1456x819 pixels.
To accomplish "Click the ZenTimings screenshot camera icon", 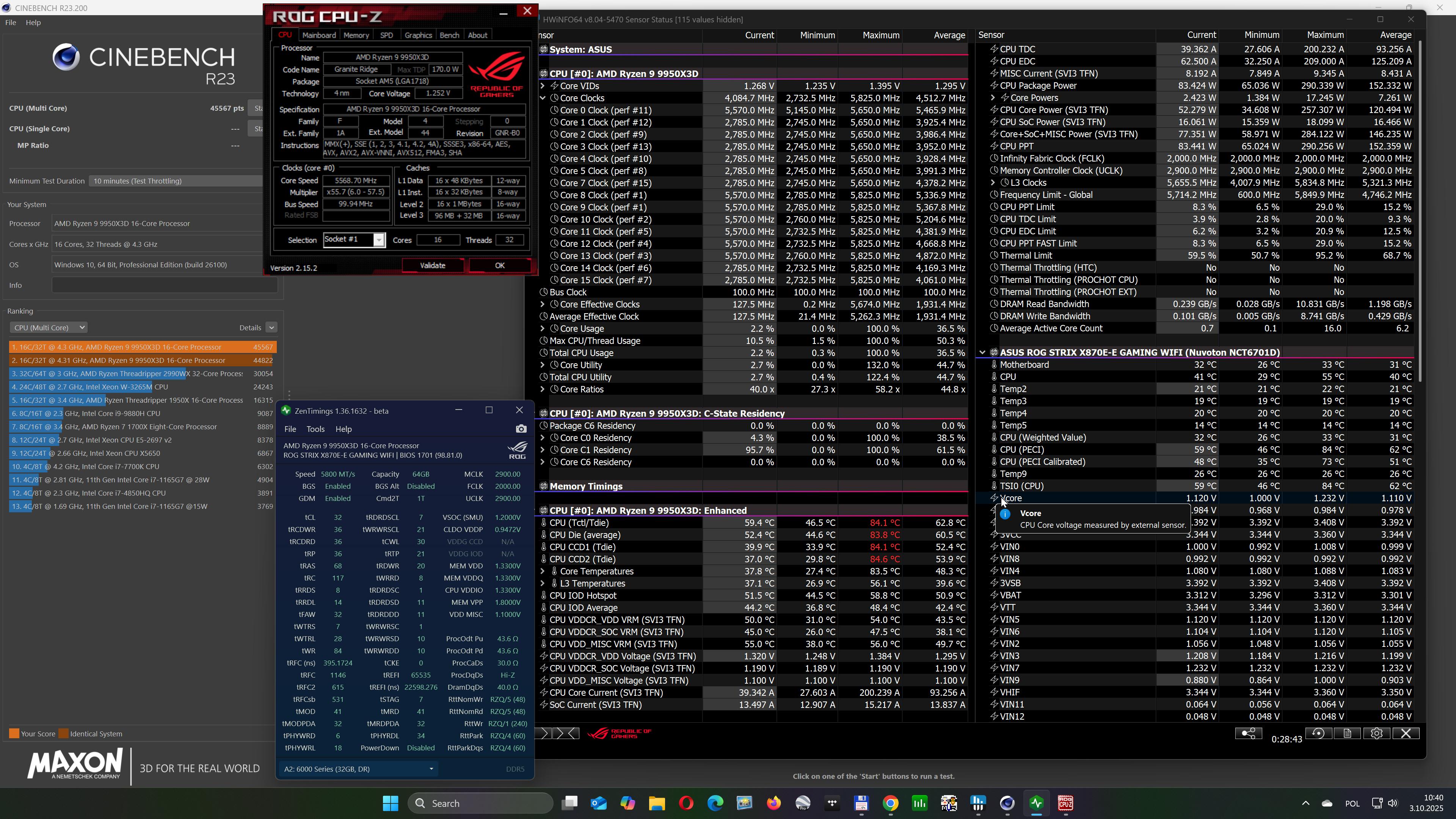I will coord(521,429).
